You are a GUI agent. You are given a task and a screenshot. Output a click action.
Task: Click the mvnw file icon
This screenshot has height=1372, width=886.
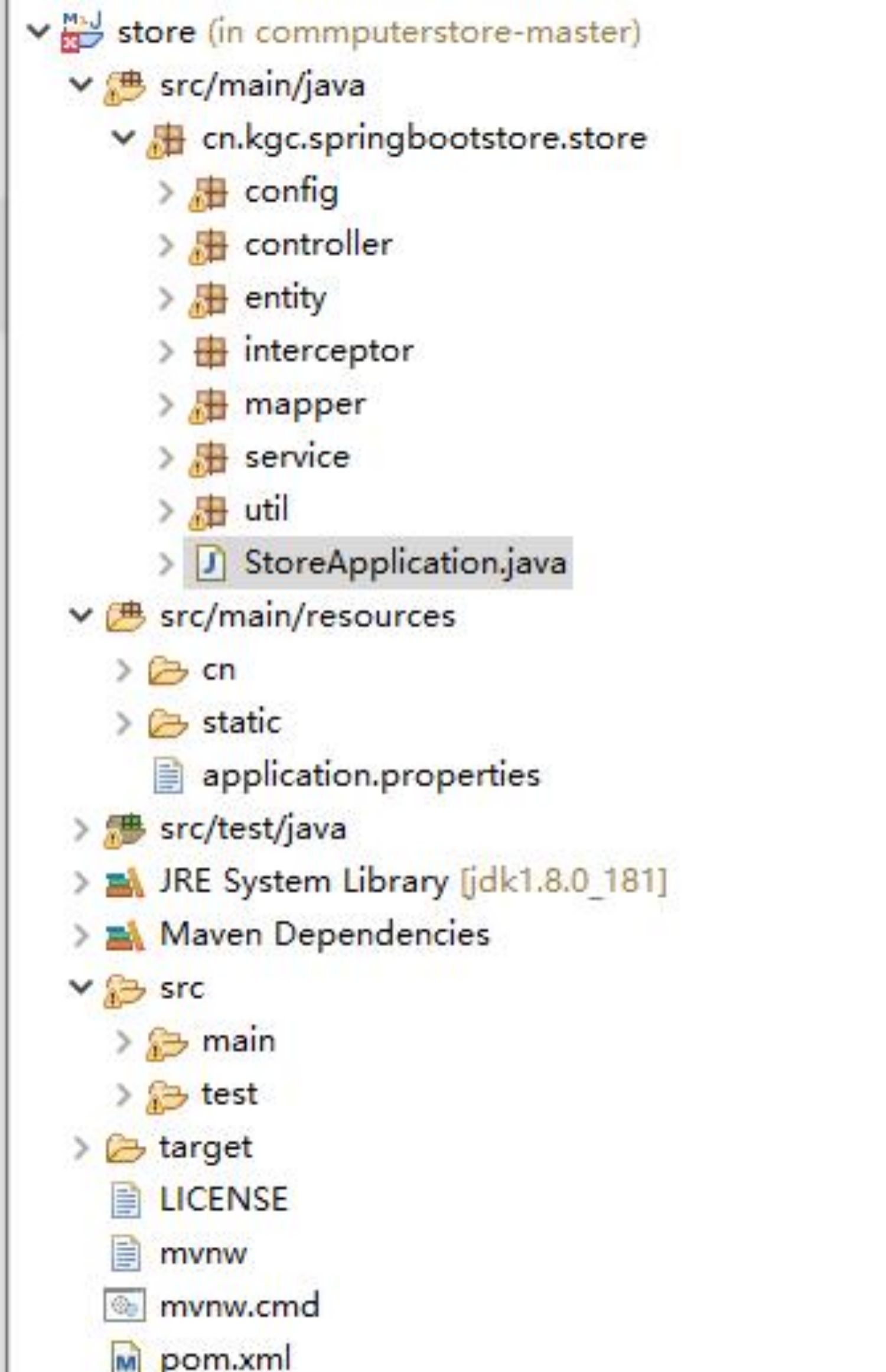point(126,1254)
